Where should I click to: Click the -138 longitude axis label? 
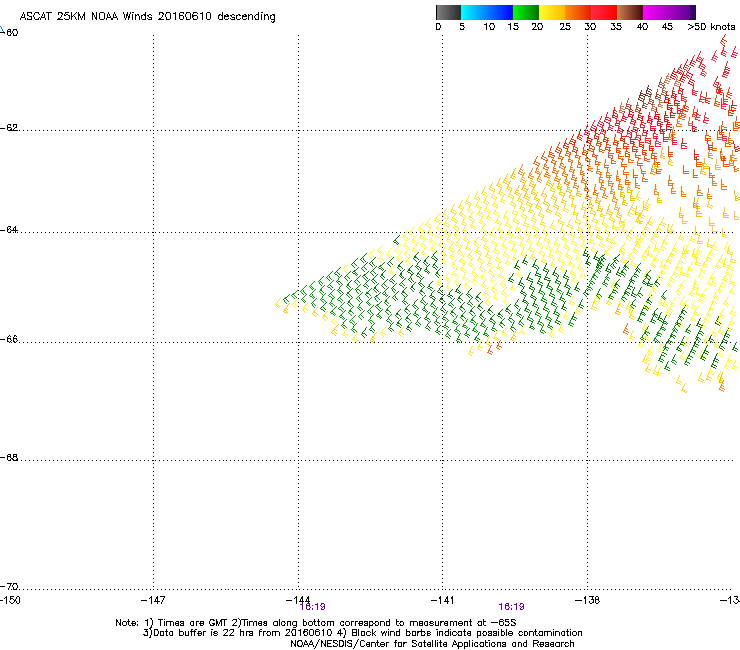[x=588, y=600]
